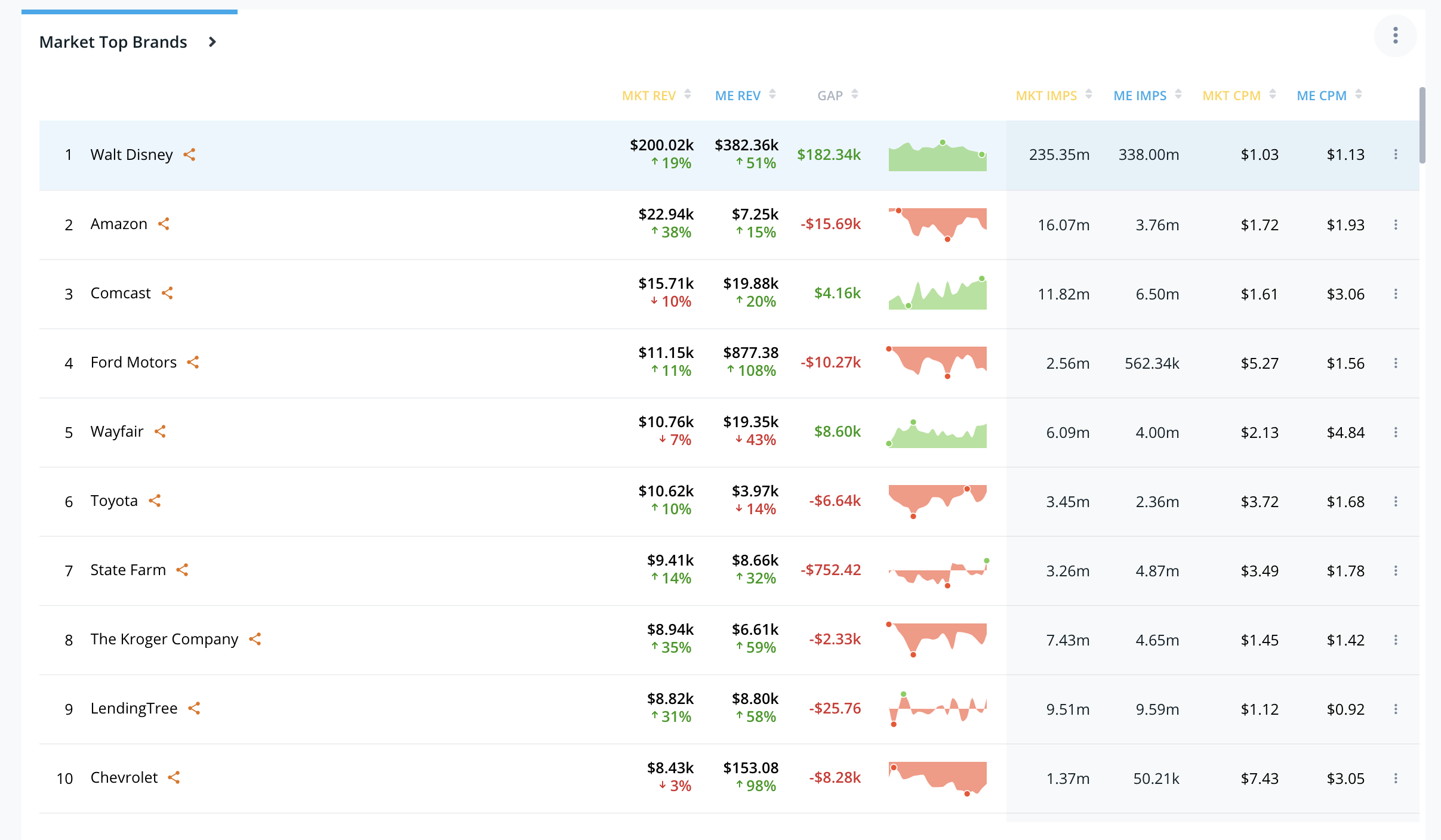Select LendingTree brand name

click(x=134, y=708)
